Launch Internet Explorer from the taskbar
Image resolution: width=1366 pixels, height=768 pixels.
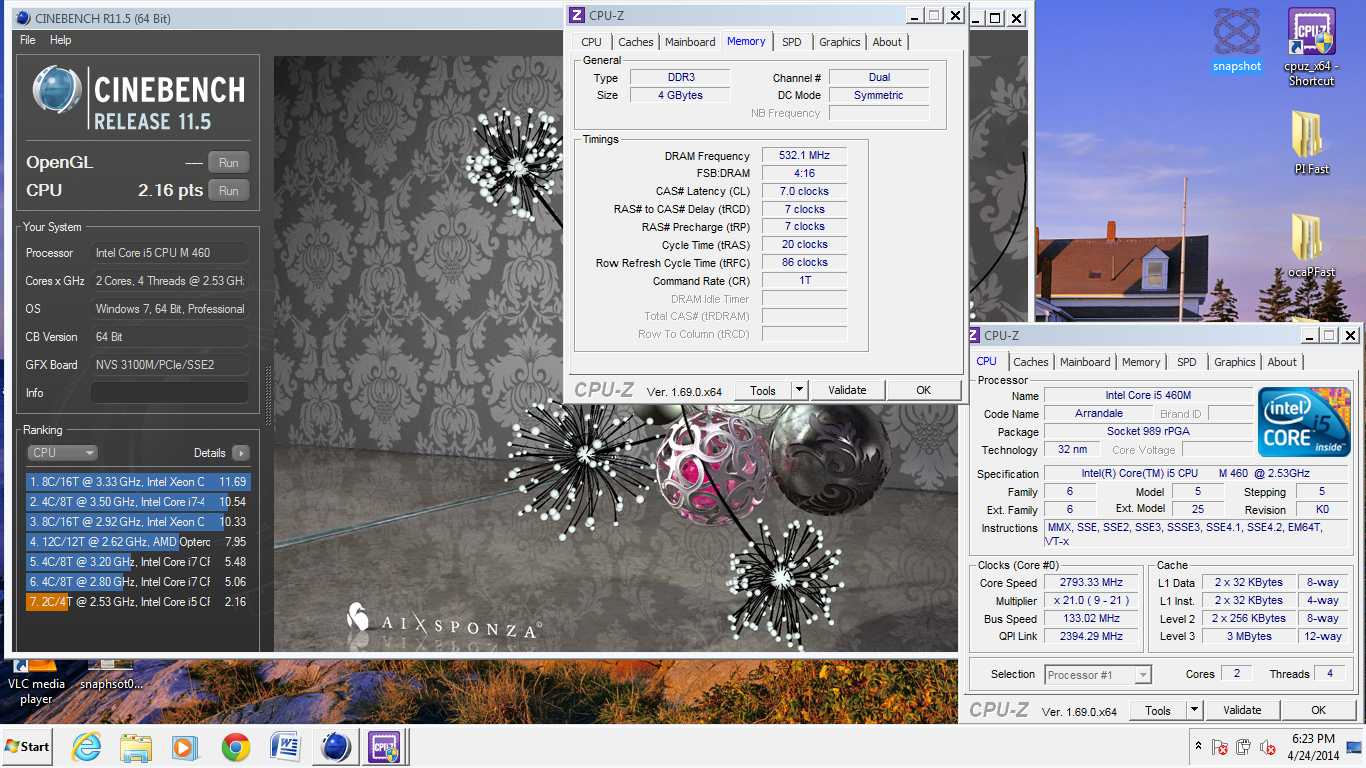coord(87,747)
